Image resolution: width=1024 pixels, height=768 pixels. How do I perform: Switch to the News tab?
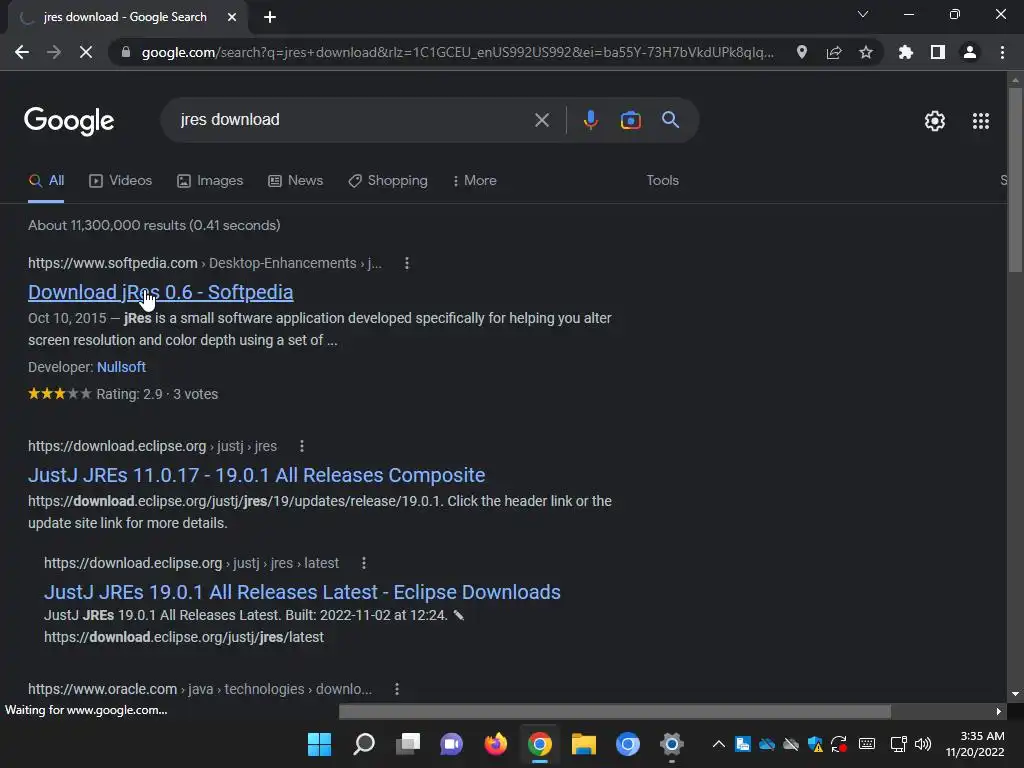[x=295, y=180]
